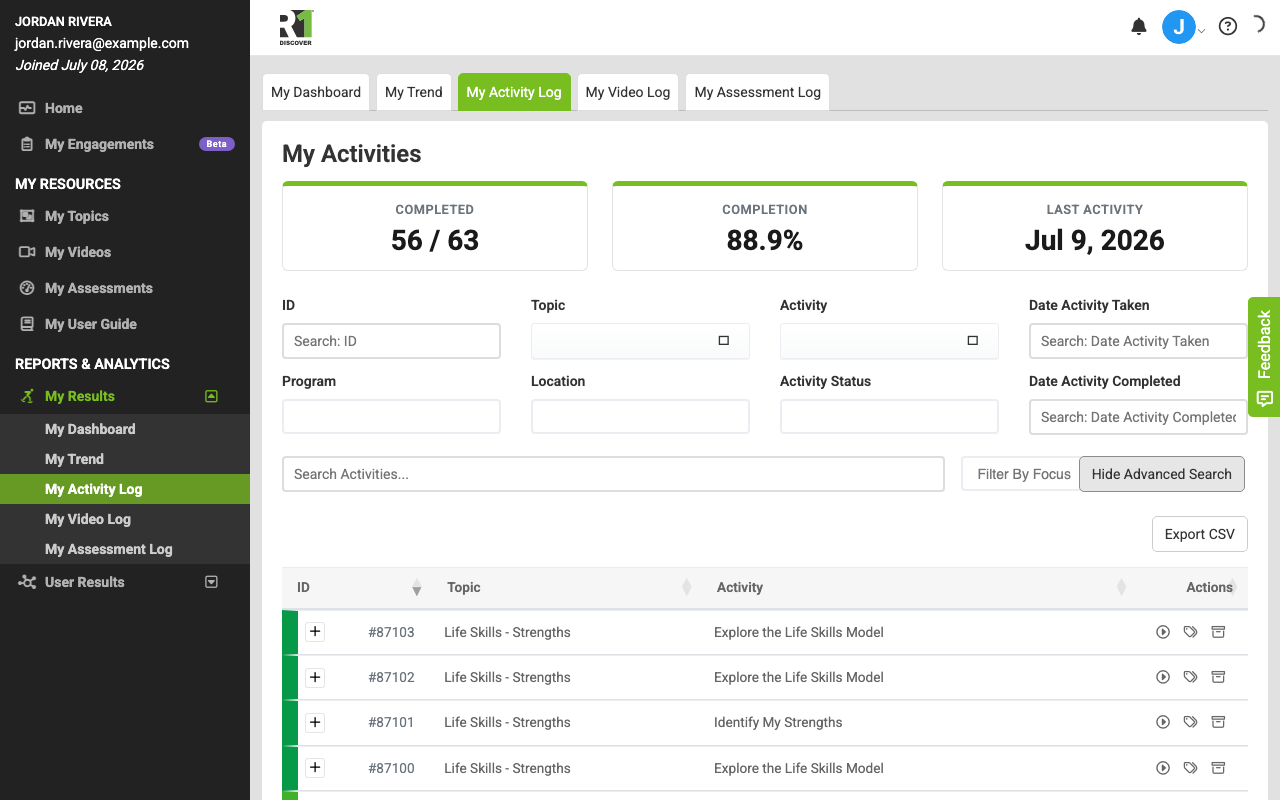Open the My Topics sidebar link
The image size is (1280, 800).
77,216
